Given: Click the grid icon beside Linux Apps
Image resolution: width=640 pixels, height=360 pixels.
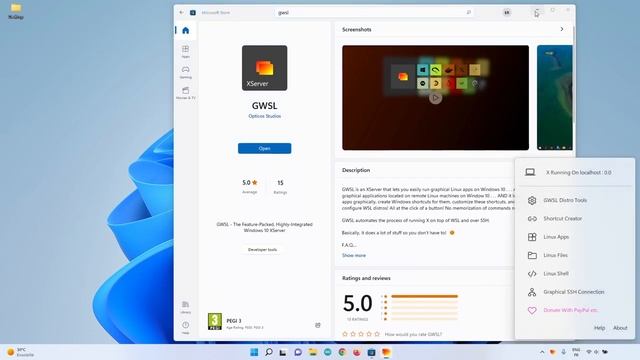Looking at the screenshot, I should tap(532, 237).
